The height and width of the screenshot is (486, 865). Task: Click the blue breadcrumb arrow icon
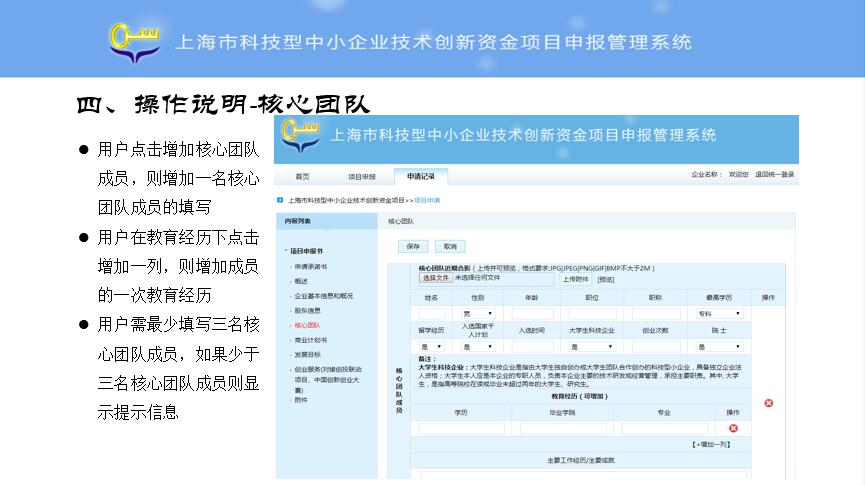(x=280, y=200)
